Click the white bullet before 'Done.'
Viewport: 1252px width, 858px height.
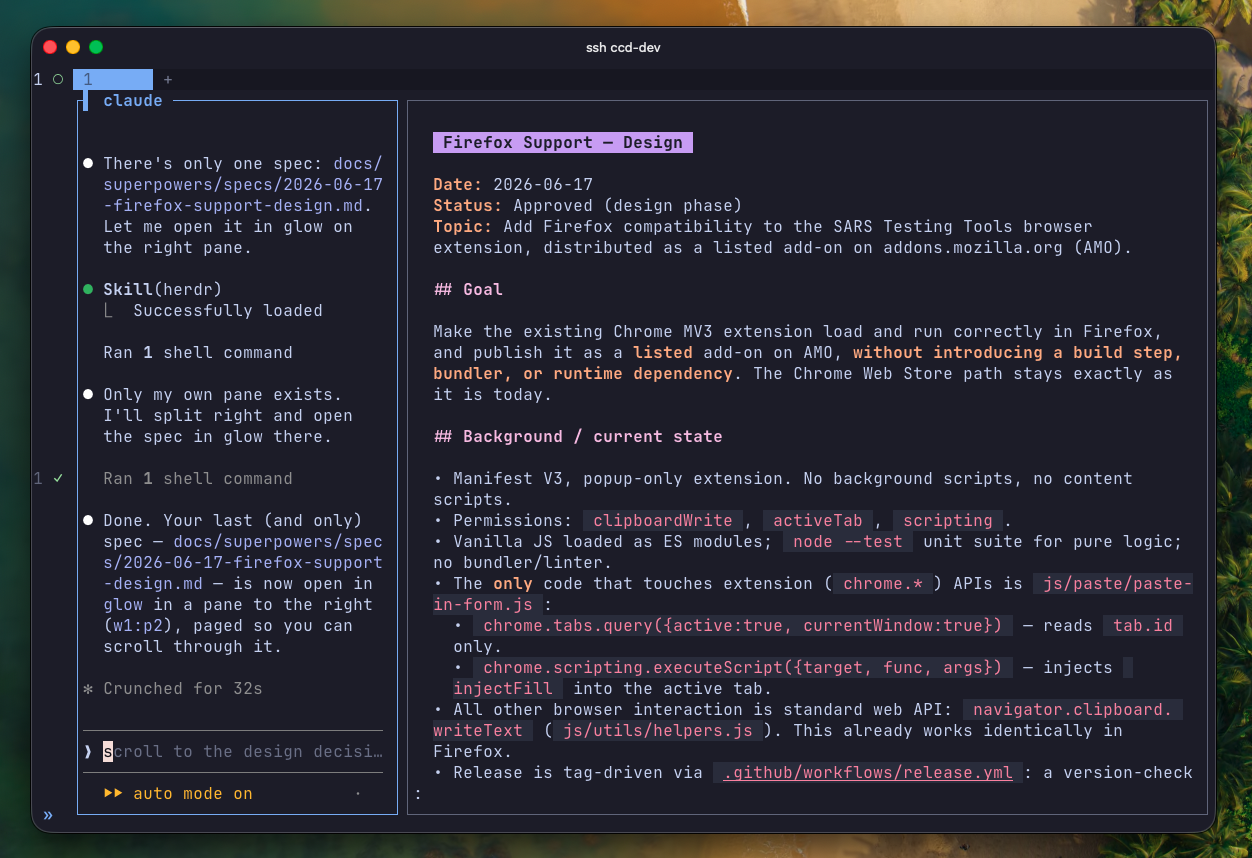click(x=88, y=521)
